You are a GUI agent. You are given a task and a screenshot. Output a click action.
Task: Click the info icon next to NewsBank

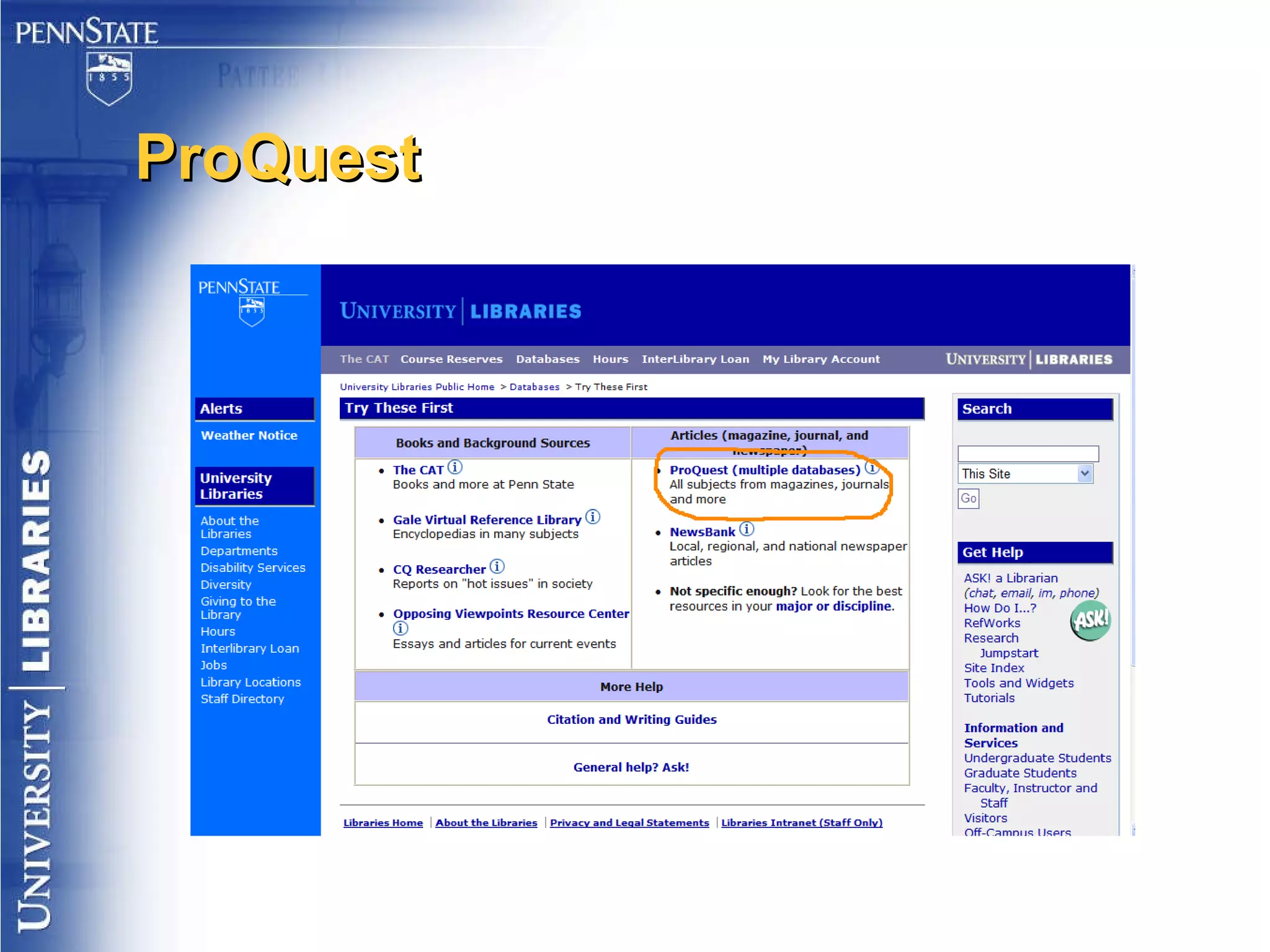tap(747, 529)
